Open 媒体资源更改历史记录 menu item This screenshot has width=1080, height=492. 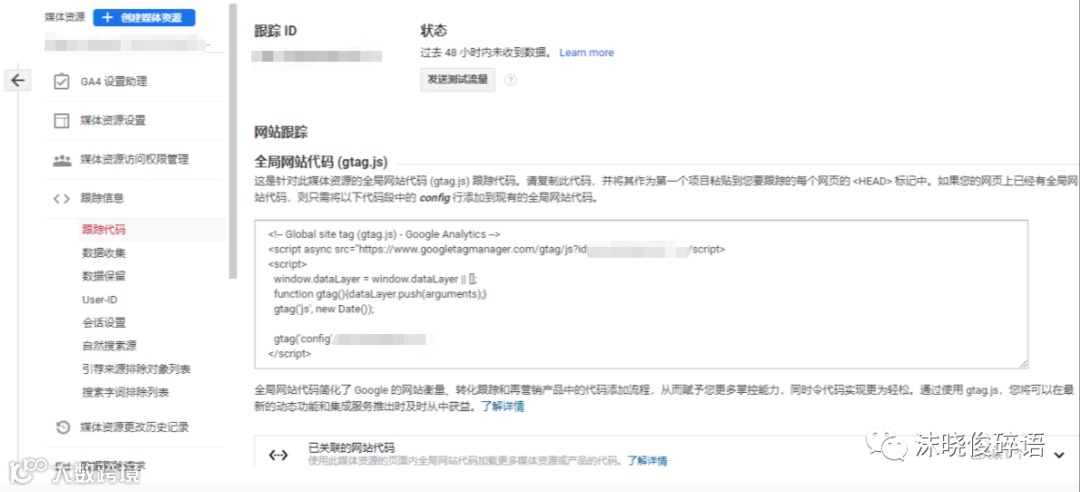click(136, 427)
